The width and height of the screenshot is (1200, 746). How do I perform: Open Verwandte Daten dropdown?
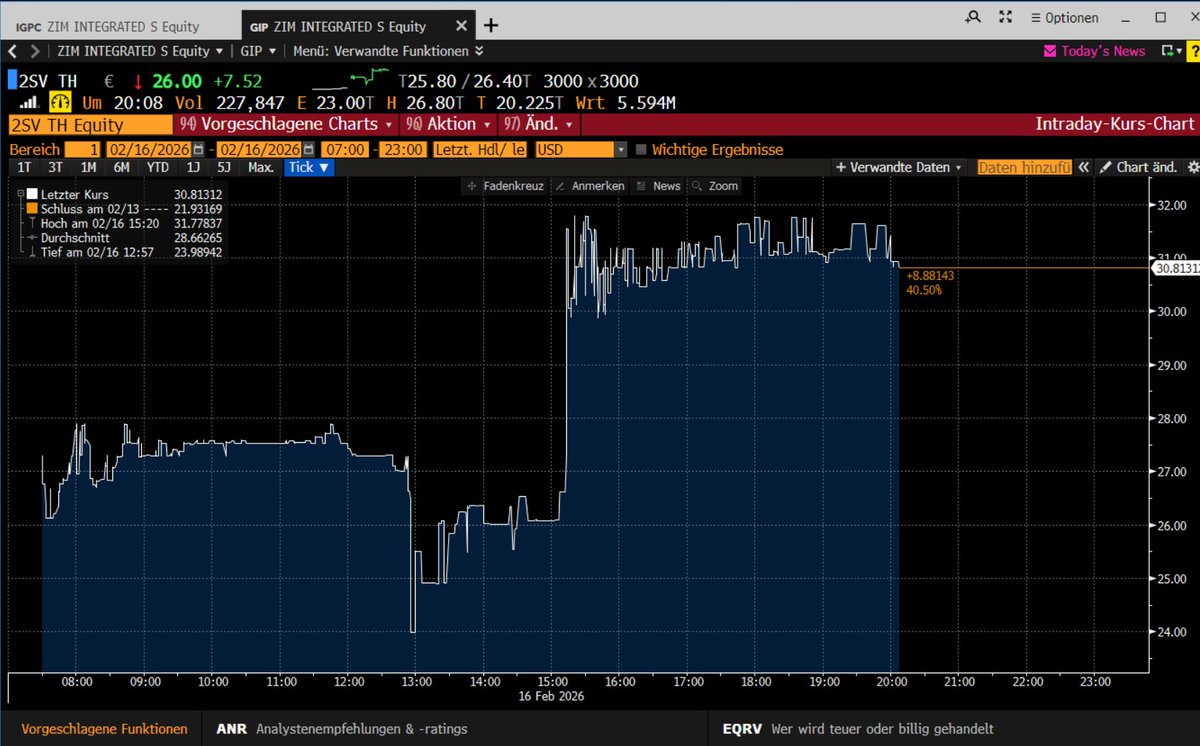899,168
